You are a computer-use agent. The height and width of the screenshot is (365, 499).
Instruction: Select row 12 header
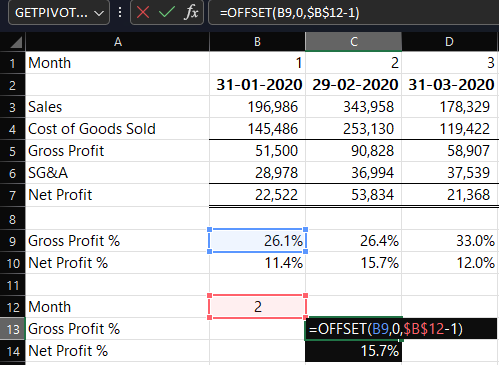click(x=12, y=307)
